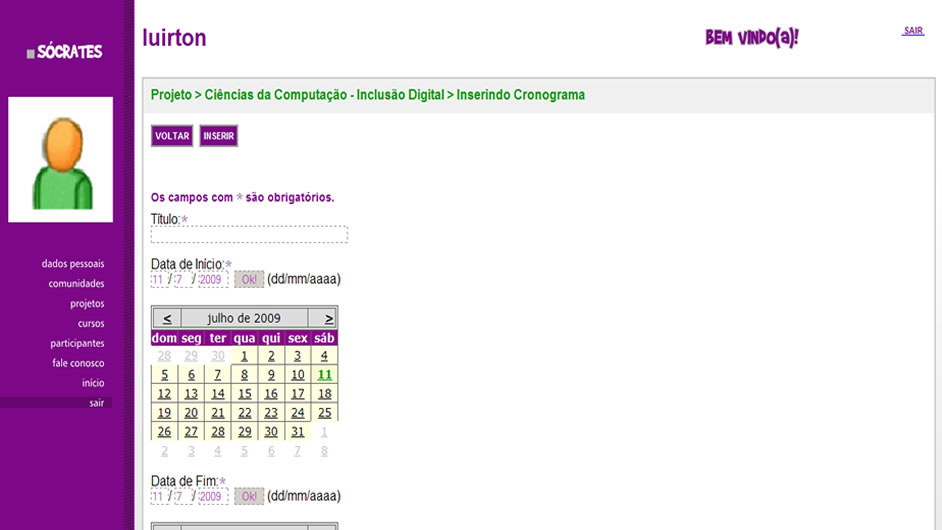Open cursos in sidebar menu
Screen dimensions: 942x530
91,324
